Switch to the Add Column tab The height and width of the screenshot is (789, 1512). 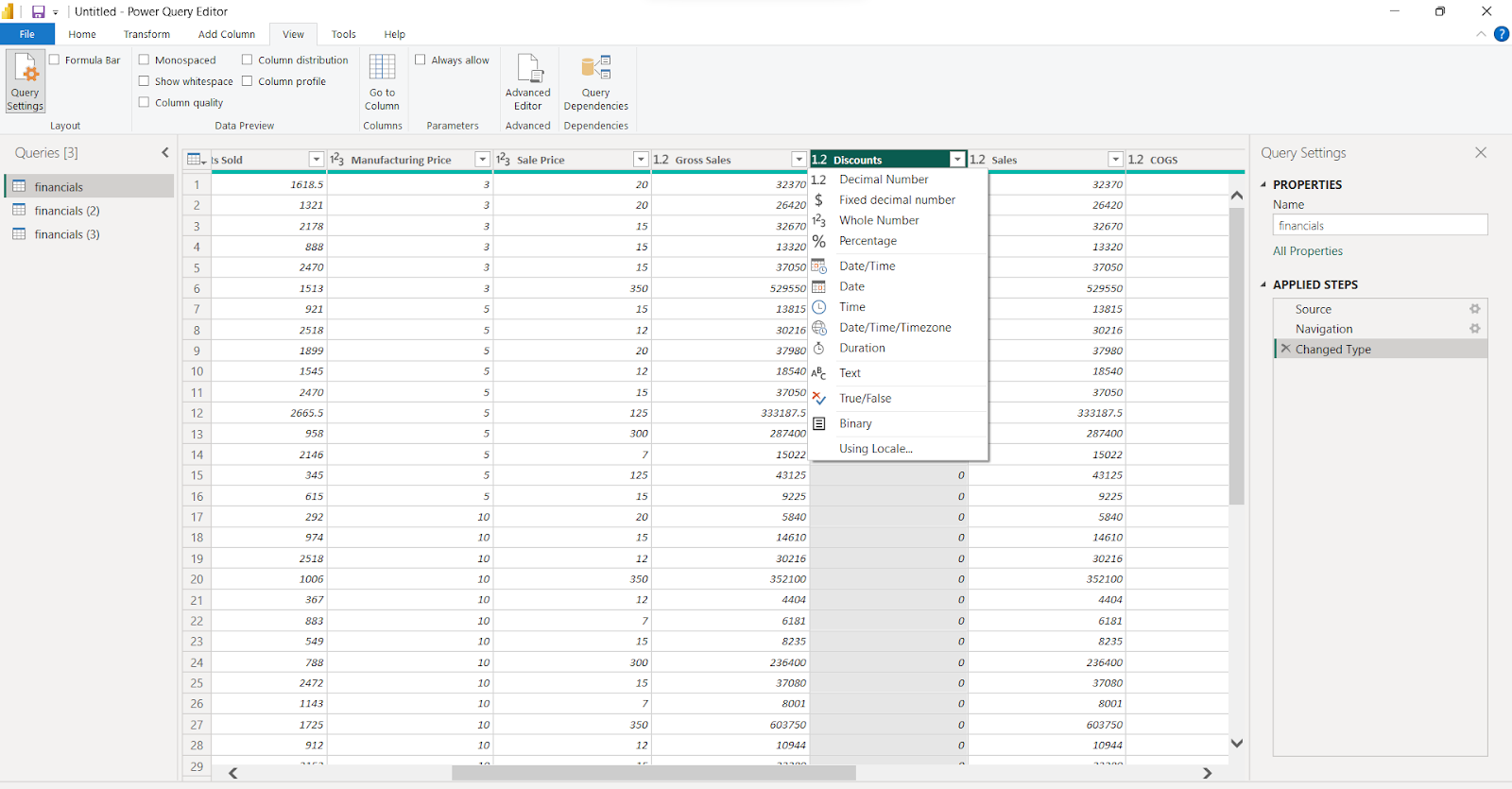pyautogui.click(x=227, y=34)
